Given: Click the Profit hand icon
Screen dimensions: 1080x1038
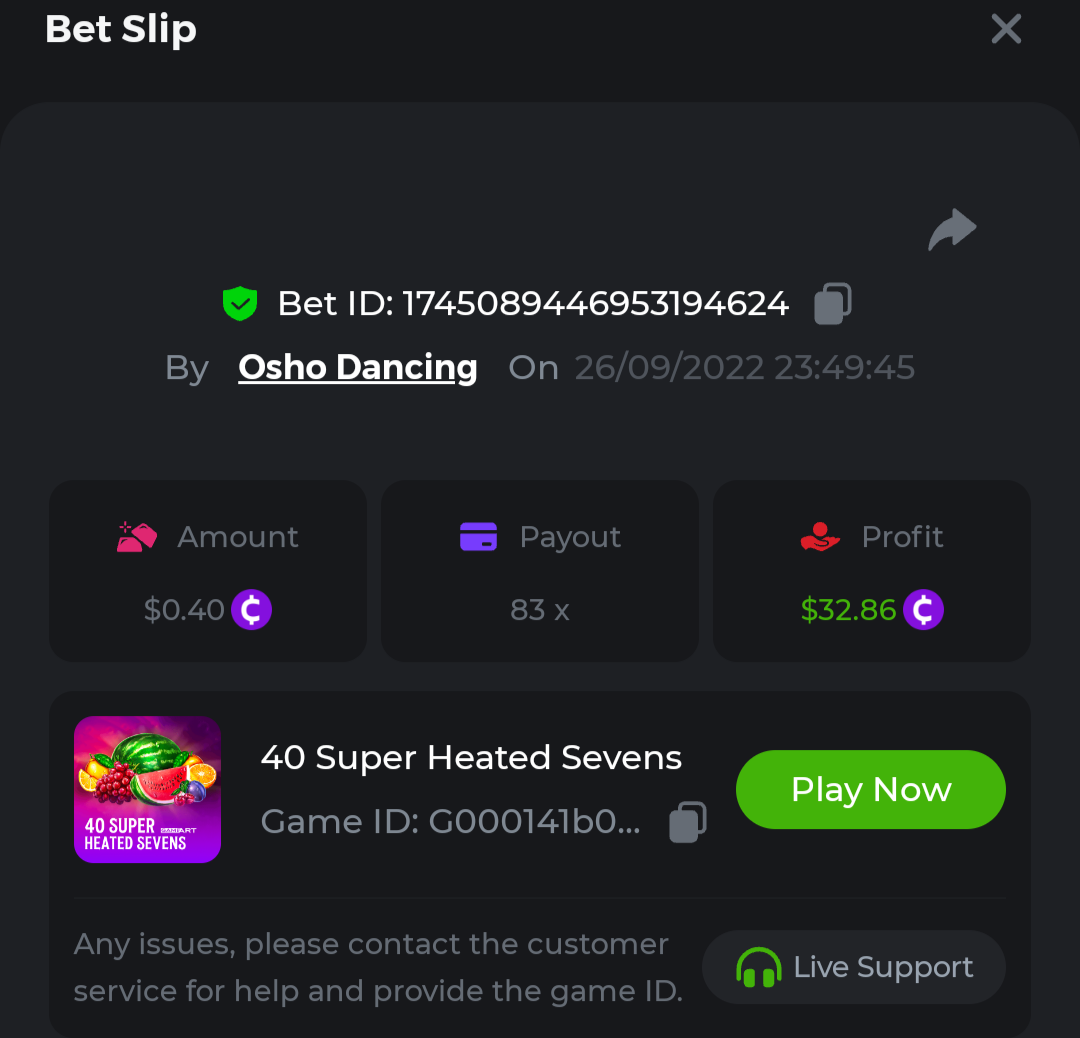Looking at the screenshot, I should (x=820, y=537).
